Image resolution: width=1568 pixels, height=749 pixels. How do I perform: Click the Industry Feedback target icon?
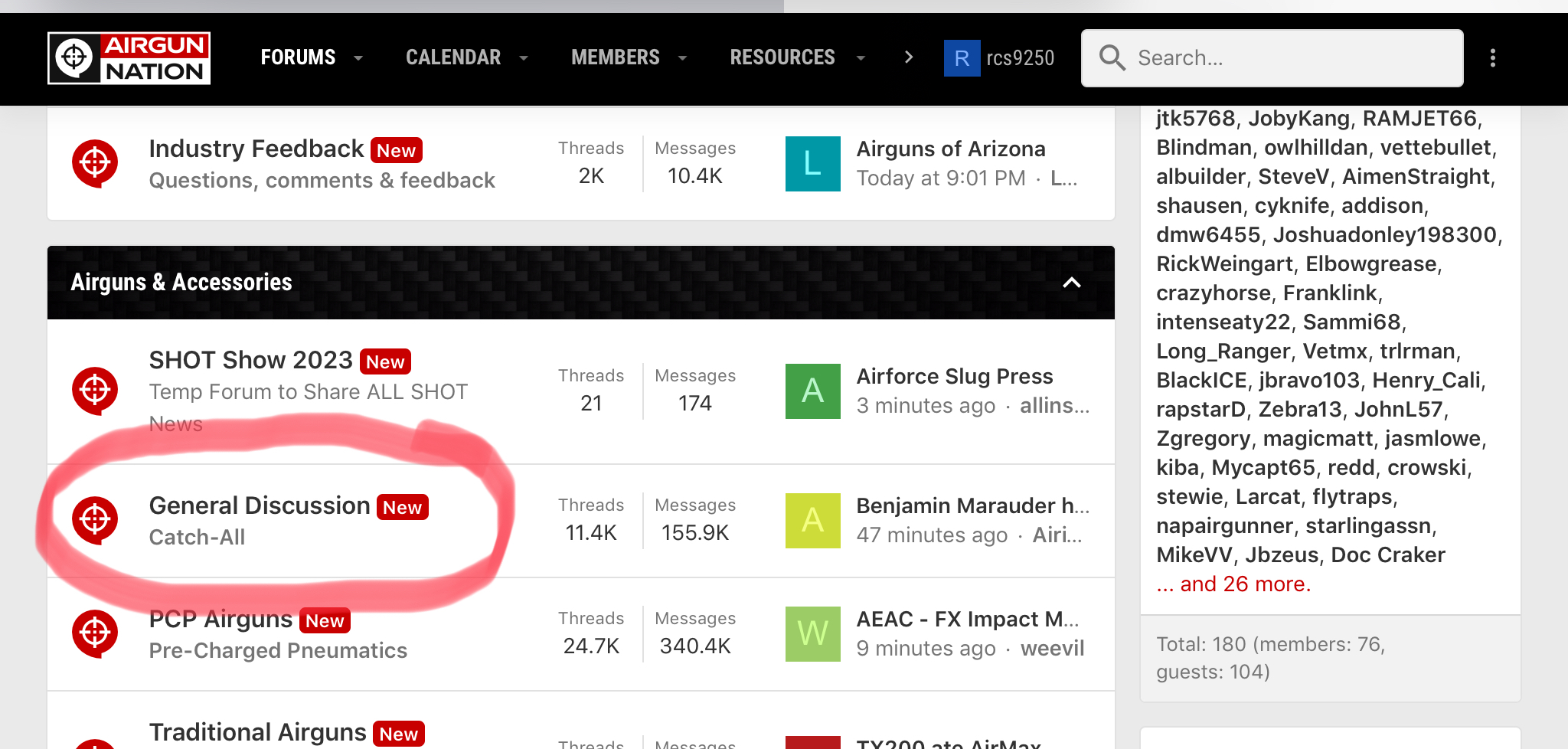[x=95, y=163]
